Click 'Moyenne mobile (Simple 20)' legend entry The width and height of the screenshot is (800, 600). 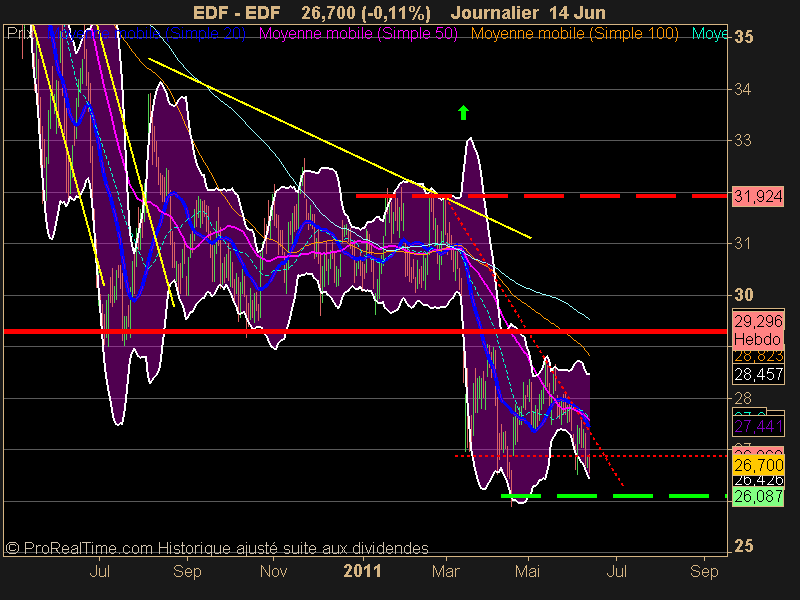click(147, 34)
